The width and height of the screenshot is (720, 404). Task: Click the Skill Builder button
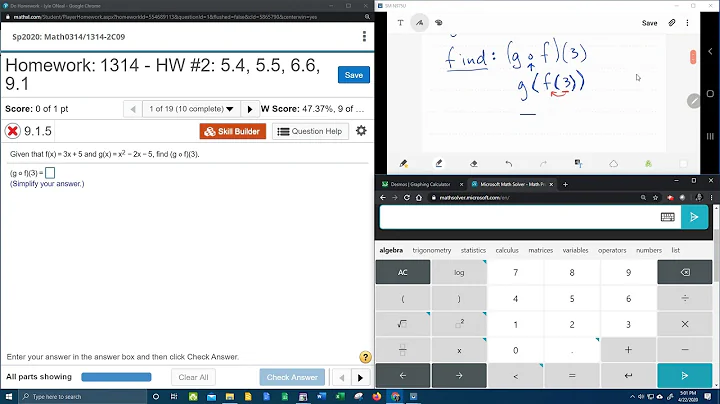233,131
